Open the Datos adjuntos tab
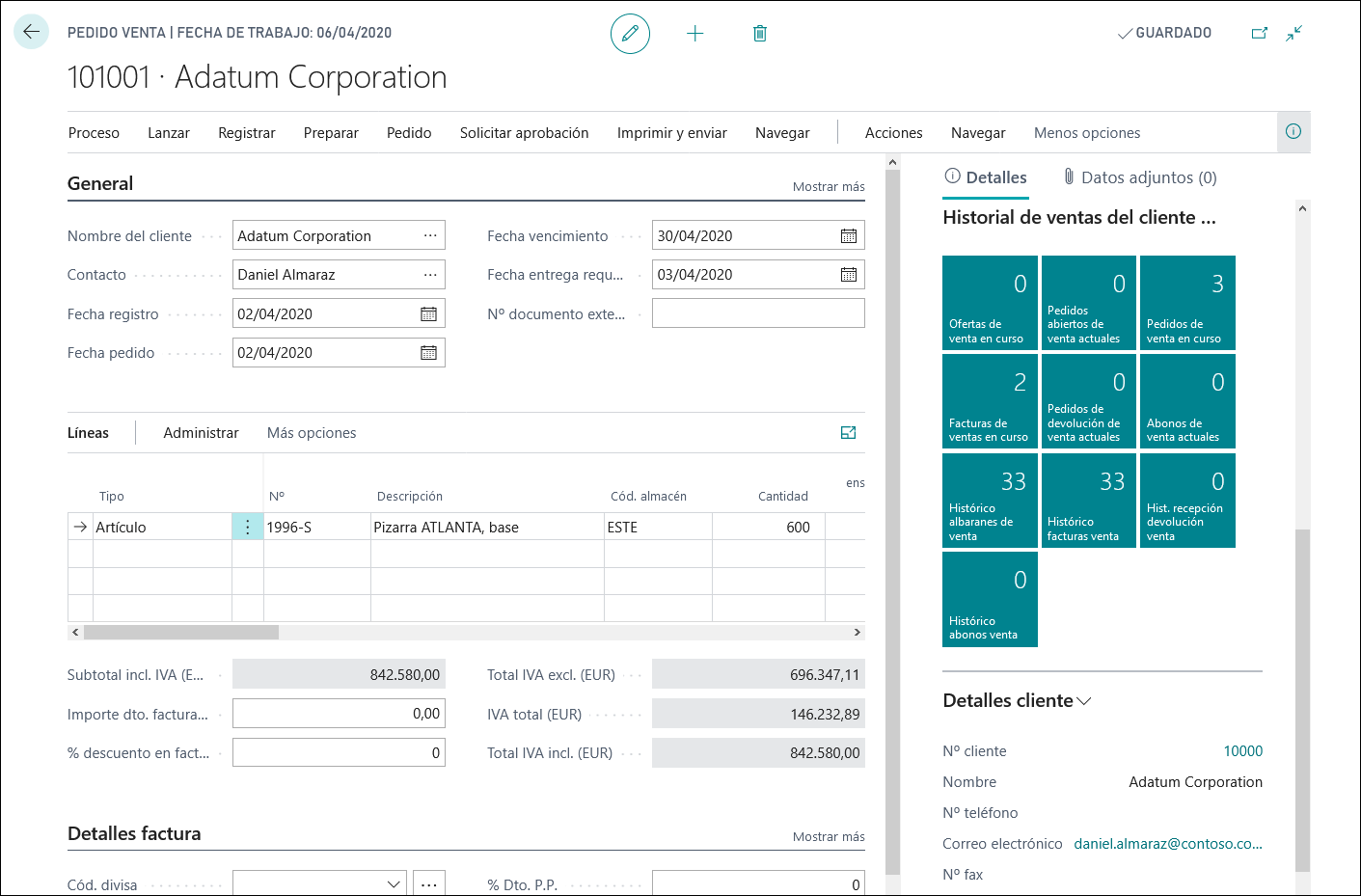Image resolution: width=1361 pixels, height=896 pixels. pos(1140,177)
